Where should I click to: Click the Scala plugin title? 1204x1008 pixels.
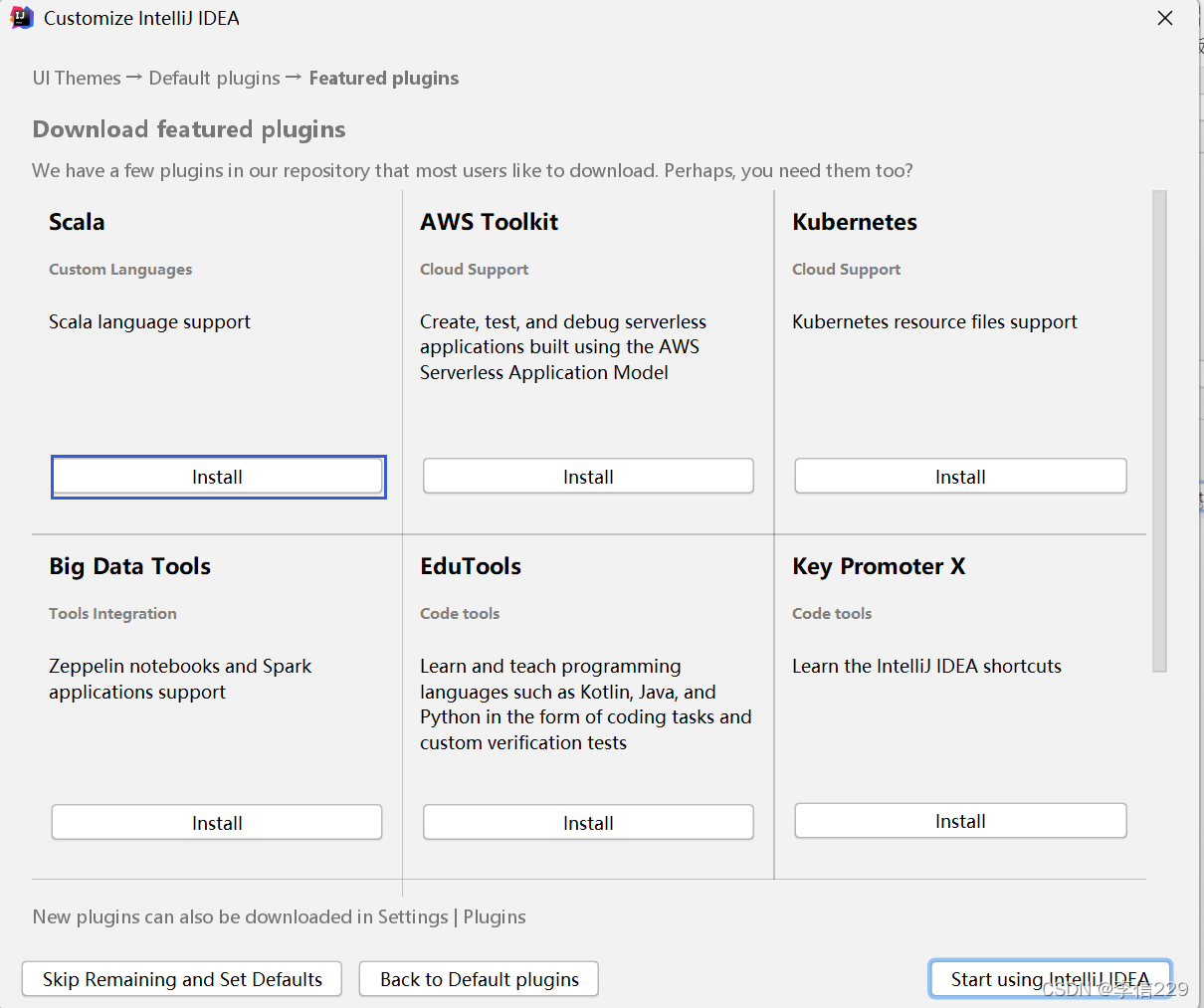coord(77,222)
